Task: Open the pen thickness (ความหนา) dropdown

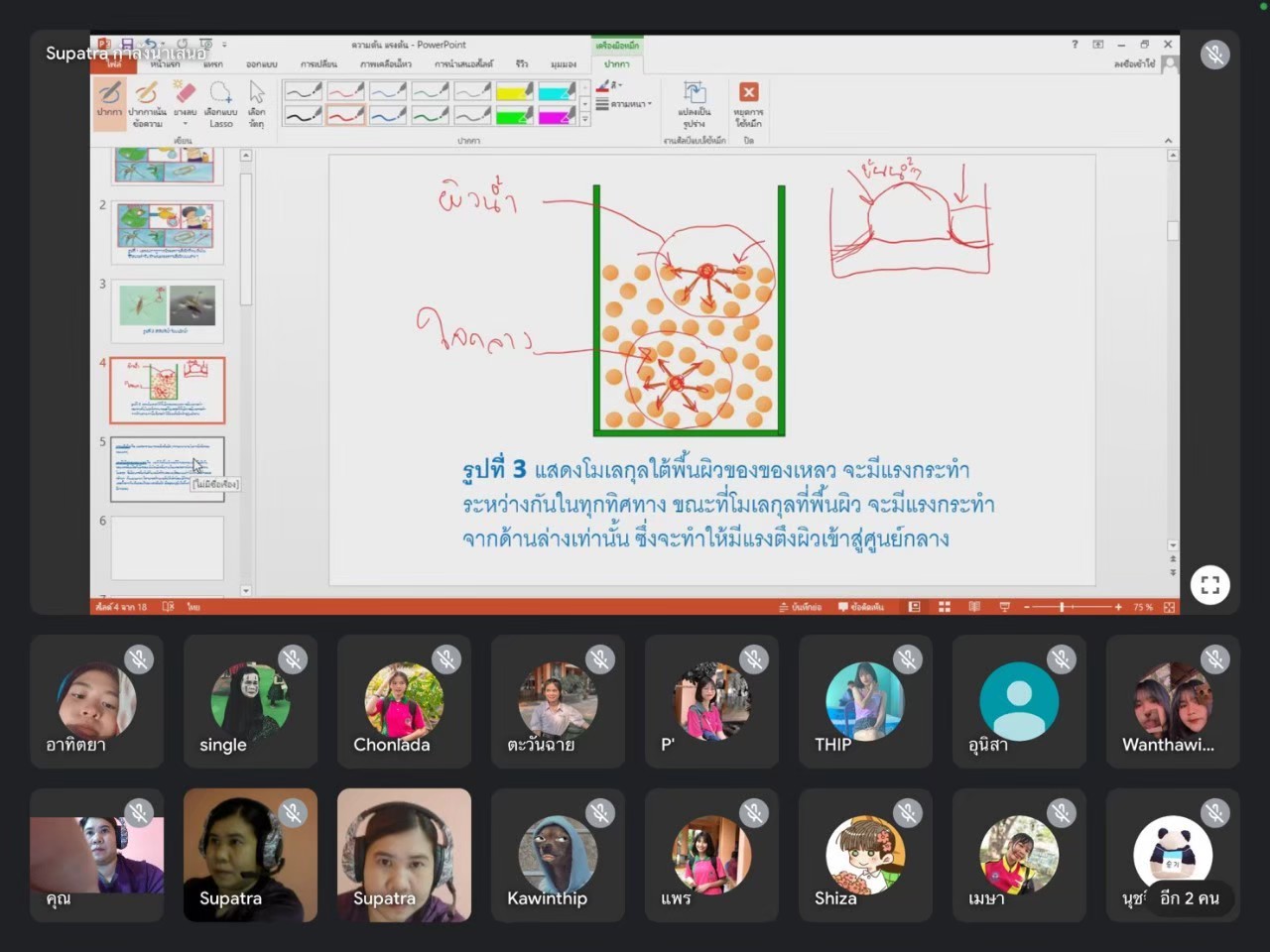Action: (x=627, y=104)
